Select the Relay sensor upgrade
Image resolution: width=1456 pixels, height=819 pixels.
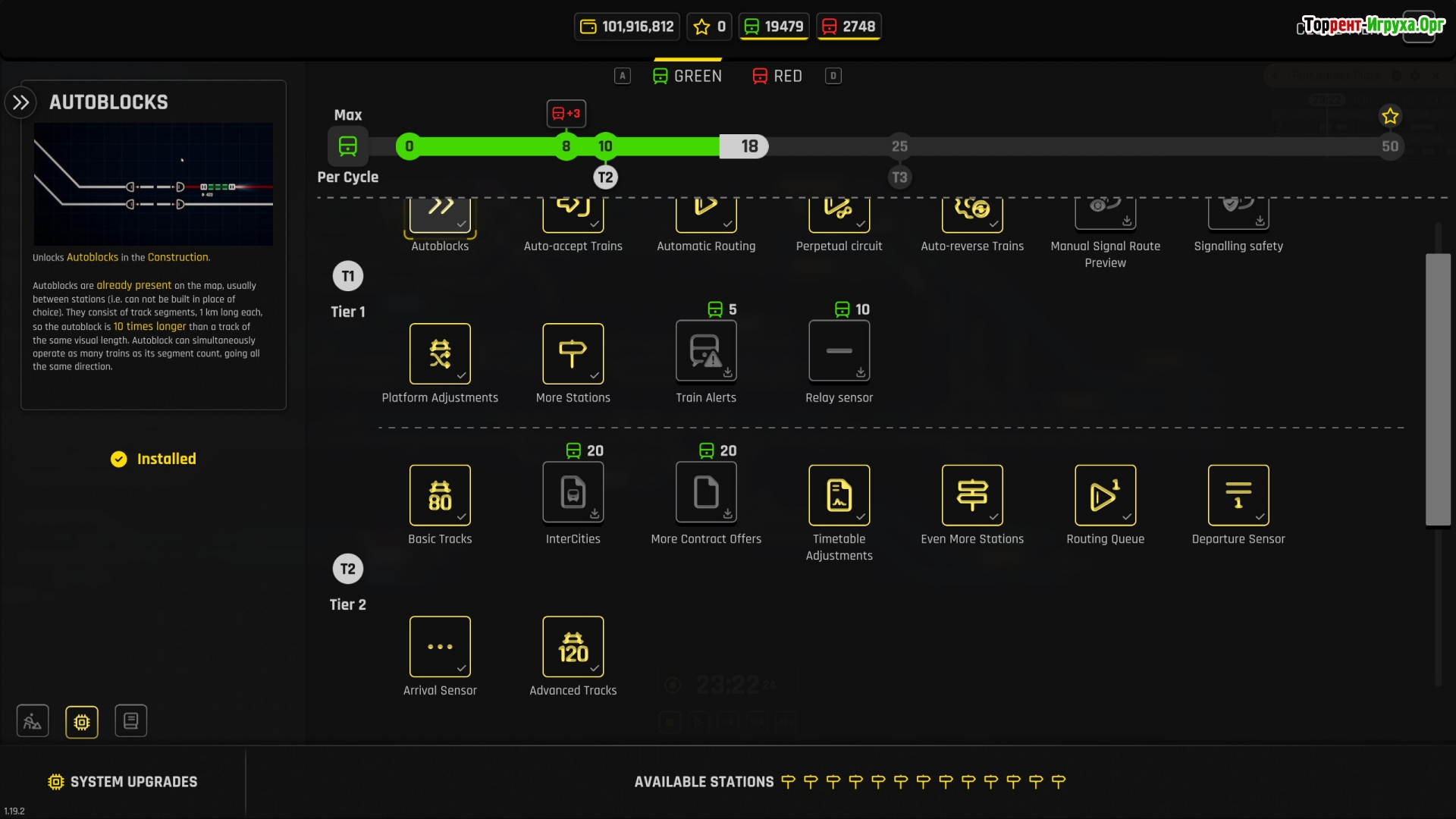839,351
